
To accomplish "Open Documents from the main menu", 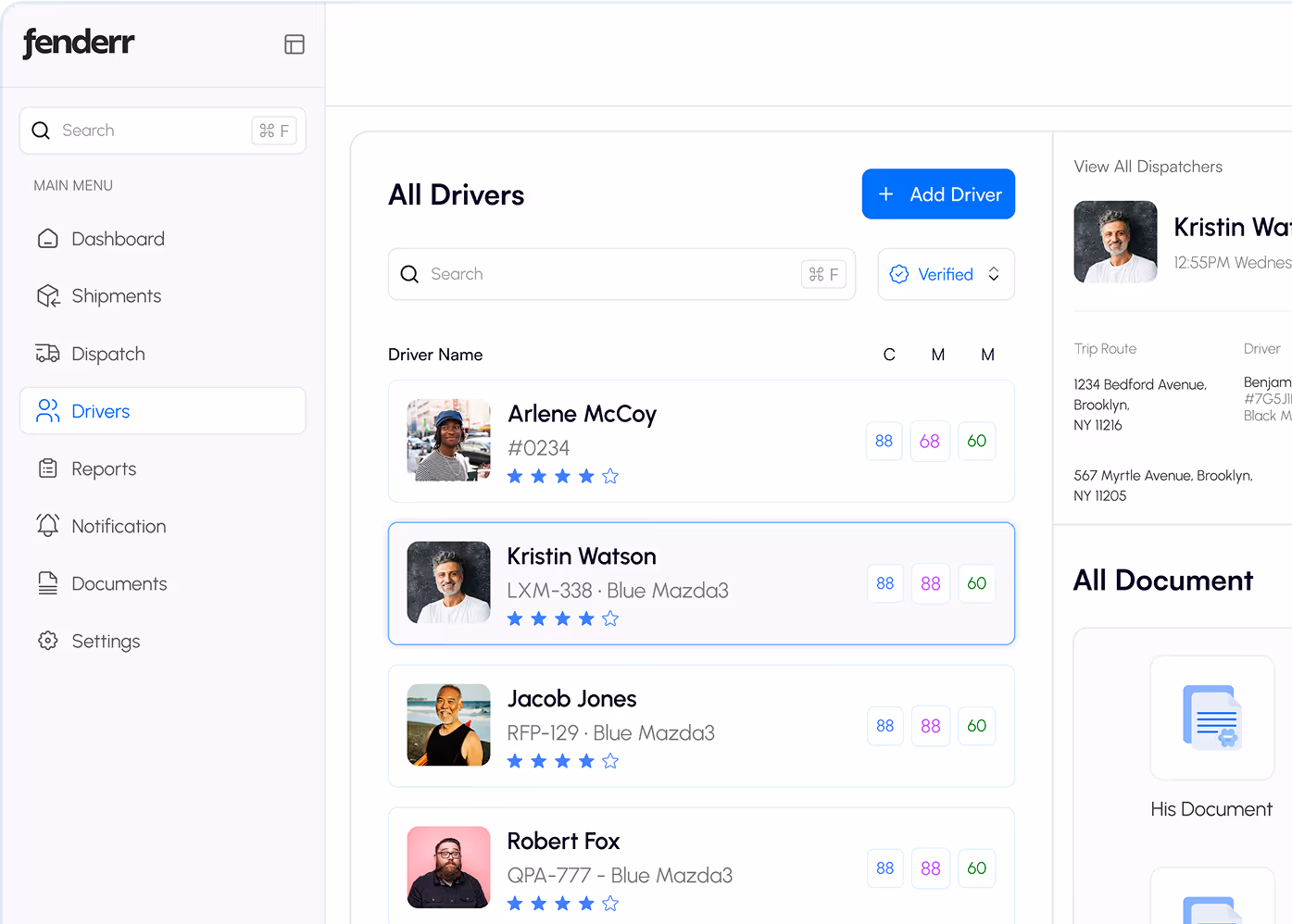I will click(x=163, y=583).
